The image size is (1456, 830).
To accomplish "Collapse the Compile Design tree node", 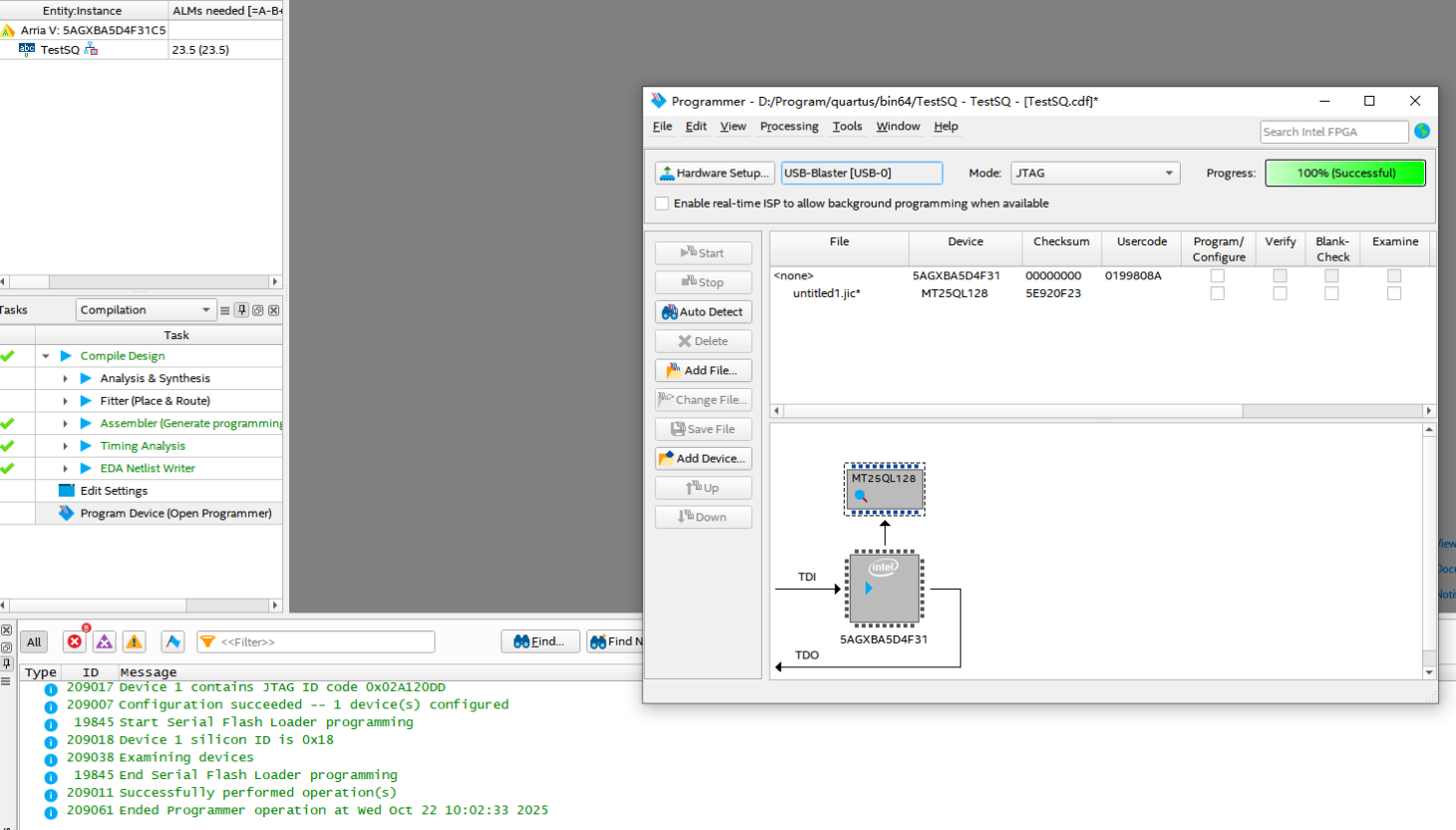I will (46, 356).
